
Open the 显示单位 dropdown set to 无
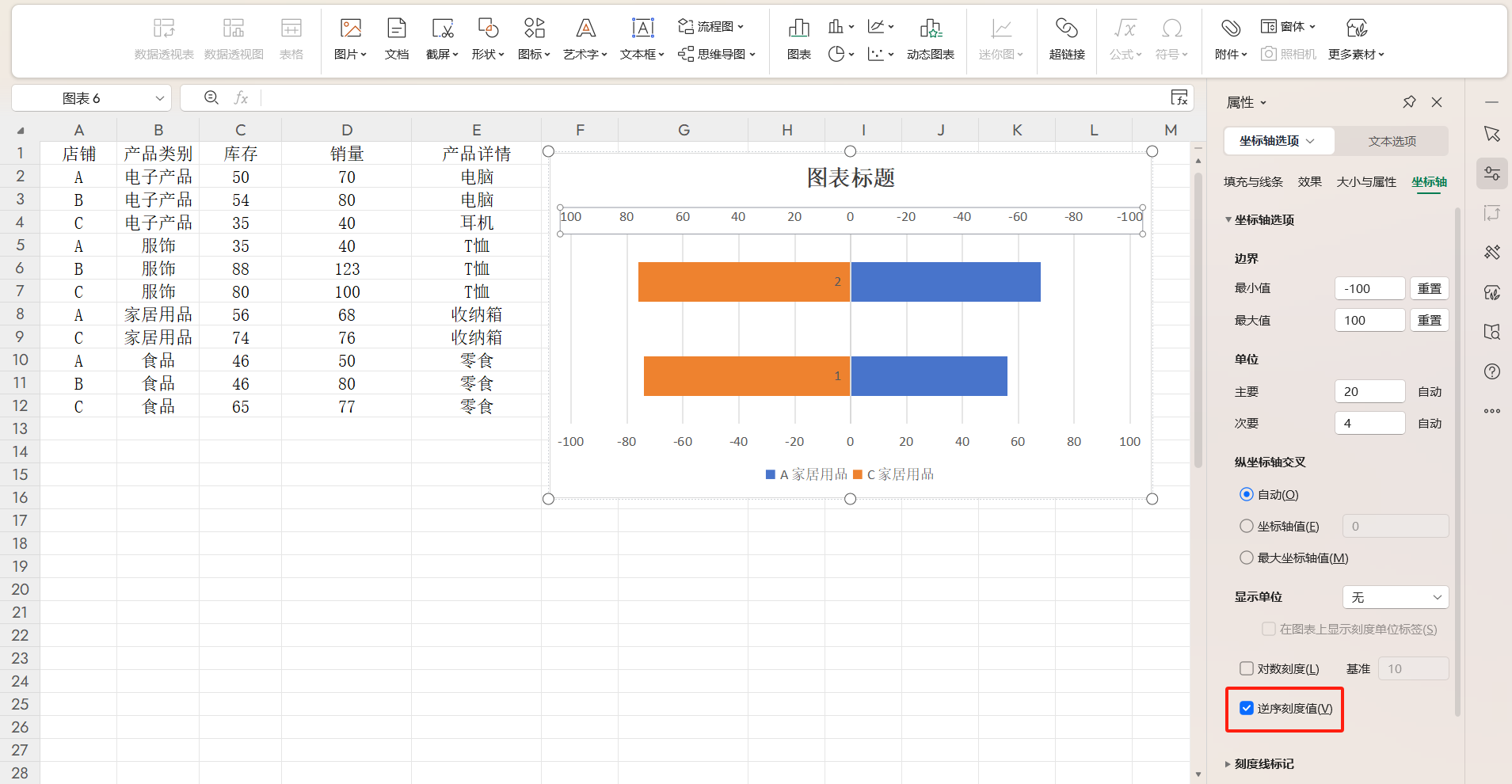[x=1396, y=597]
